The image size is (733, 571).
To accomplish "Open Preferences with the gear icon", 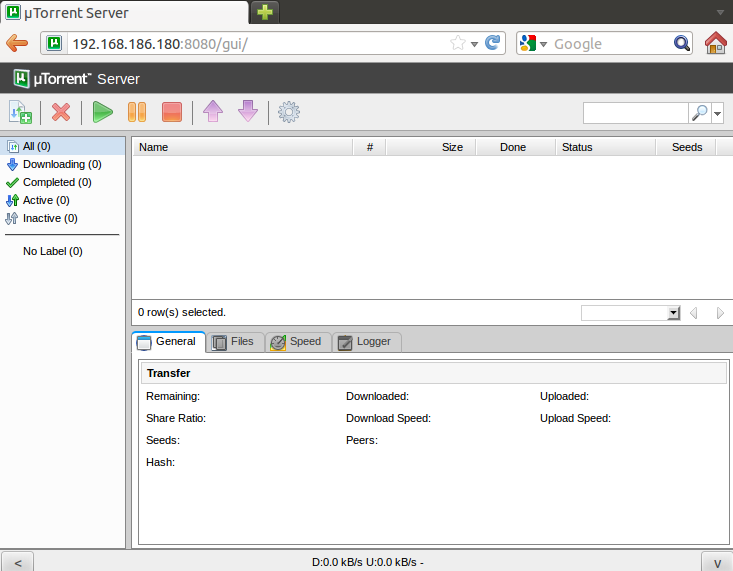I will (289, 112).
